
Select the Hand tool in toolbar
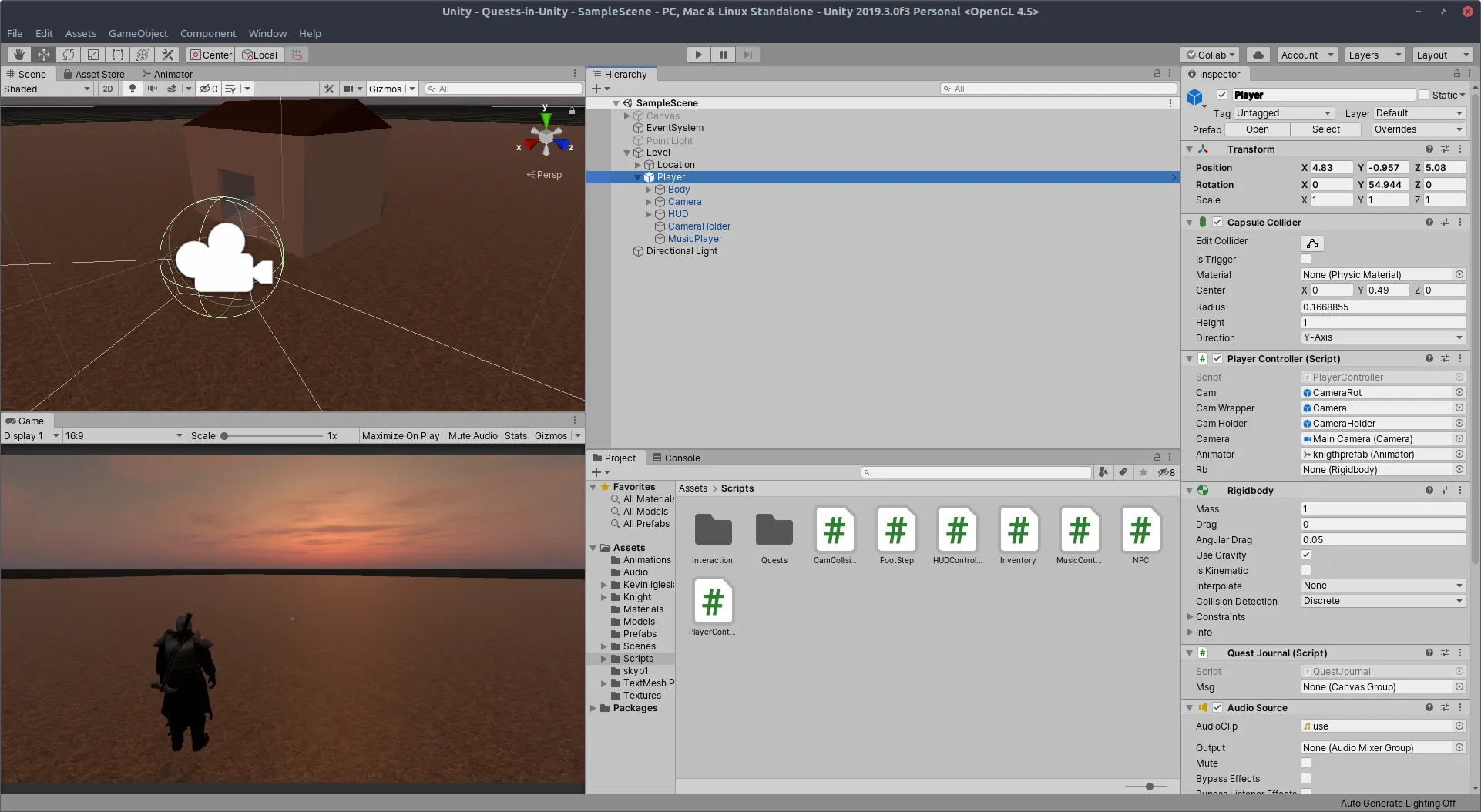click(19, 55)
